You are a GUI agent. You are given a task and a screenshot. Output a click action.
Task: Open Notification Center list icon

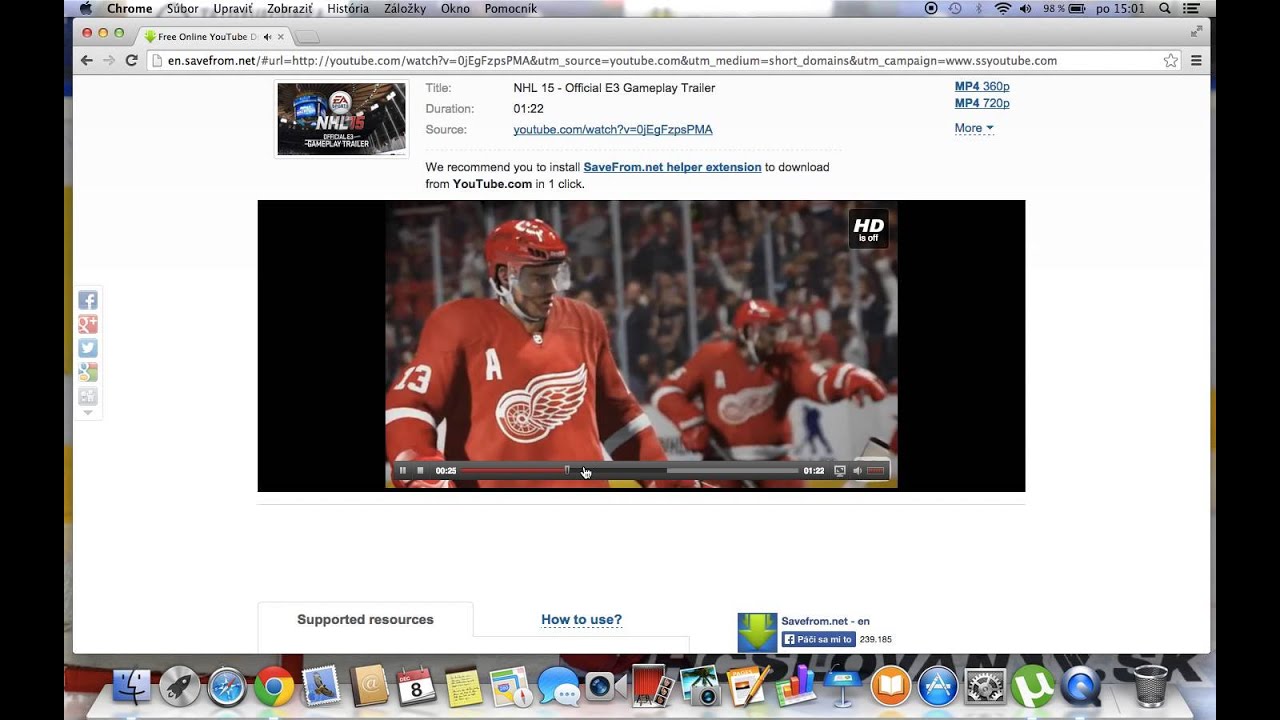(x=1190, y=9)
